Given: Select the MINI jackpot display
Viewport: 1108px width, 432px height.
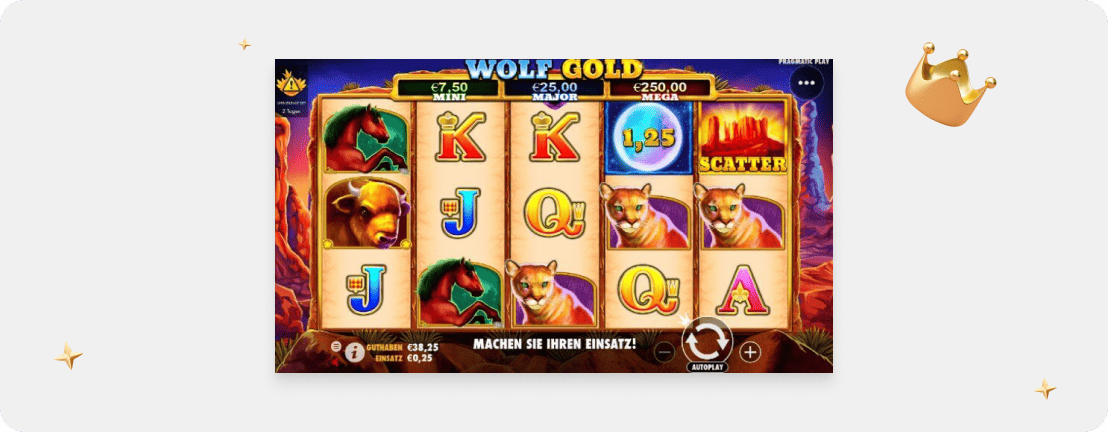Looking at the screenshot, I should click(x=446, y=89).
